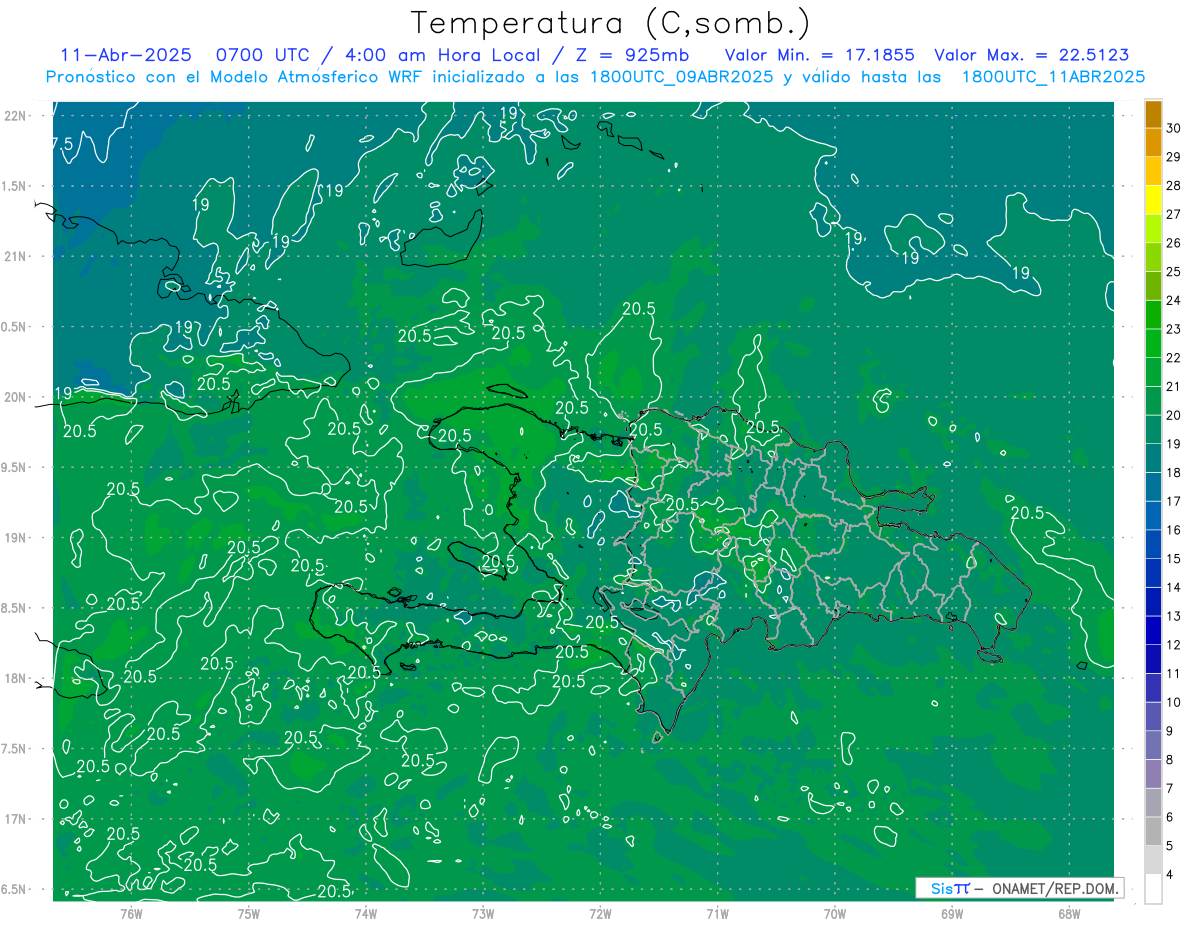Select the pressure level 'Z = 925mb'
This screenshot has width=1200, height=927.
tap(631, 55)
